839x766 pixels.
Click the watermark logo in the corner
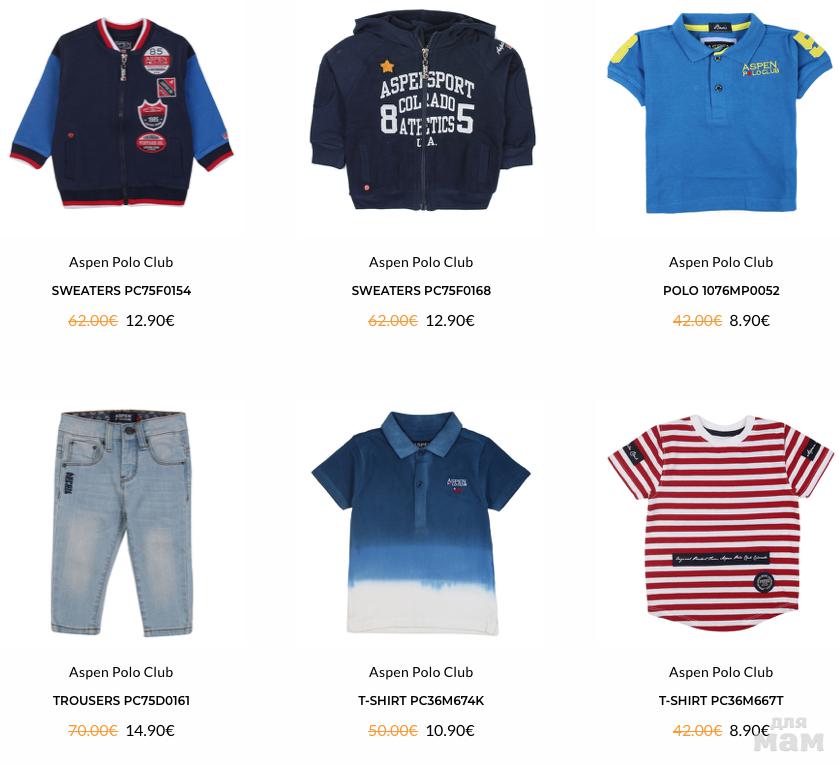[x=790, y=734]
